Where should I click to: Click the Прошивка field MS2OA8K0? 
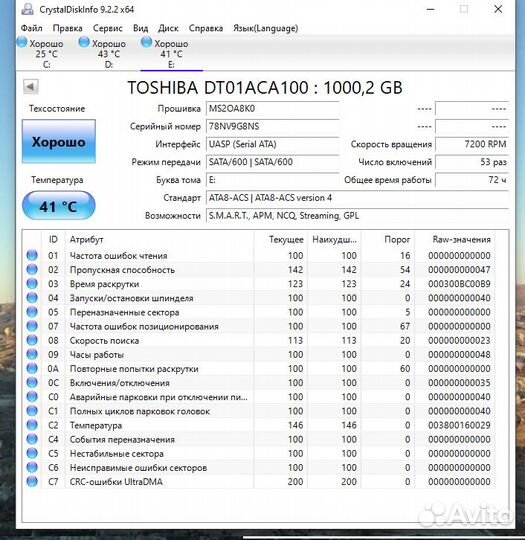272,108
